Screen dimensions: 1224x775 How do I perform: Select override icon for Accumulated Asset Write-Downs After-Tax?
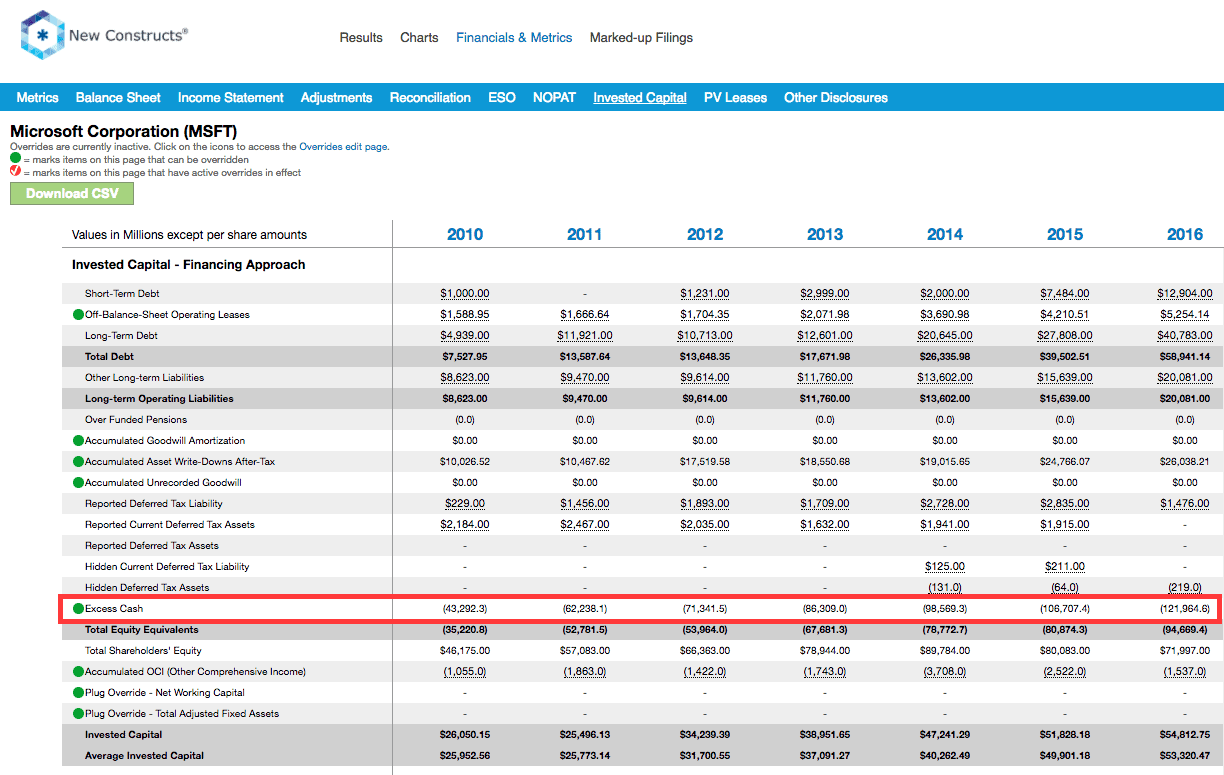click(78, 462)
